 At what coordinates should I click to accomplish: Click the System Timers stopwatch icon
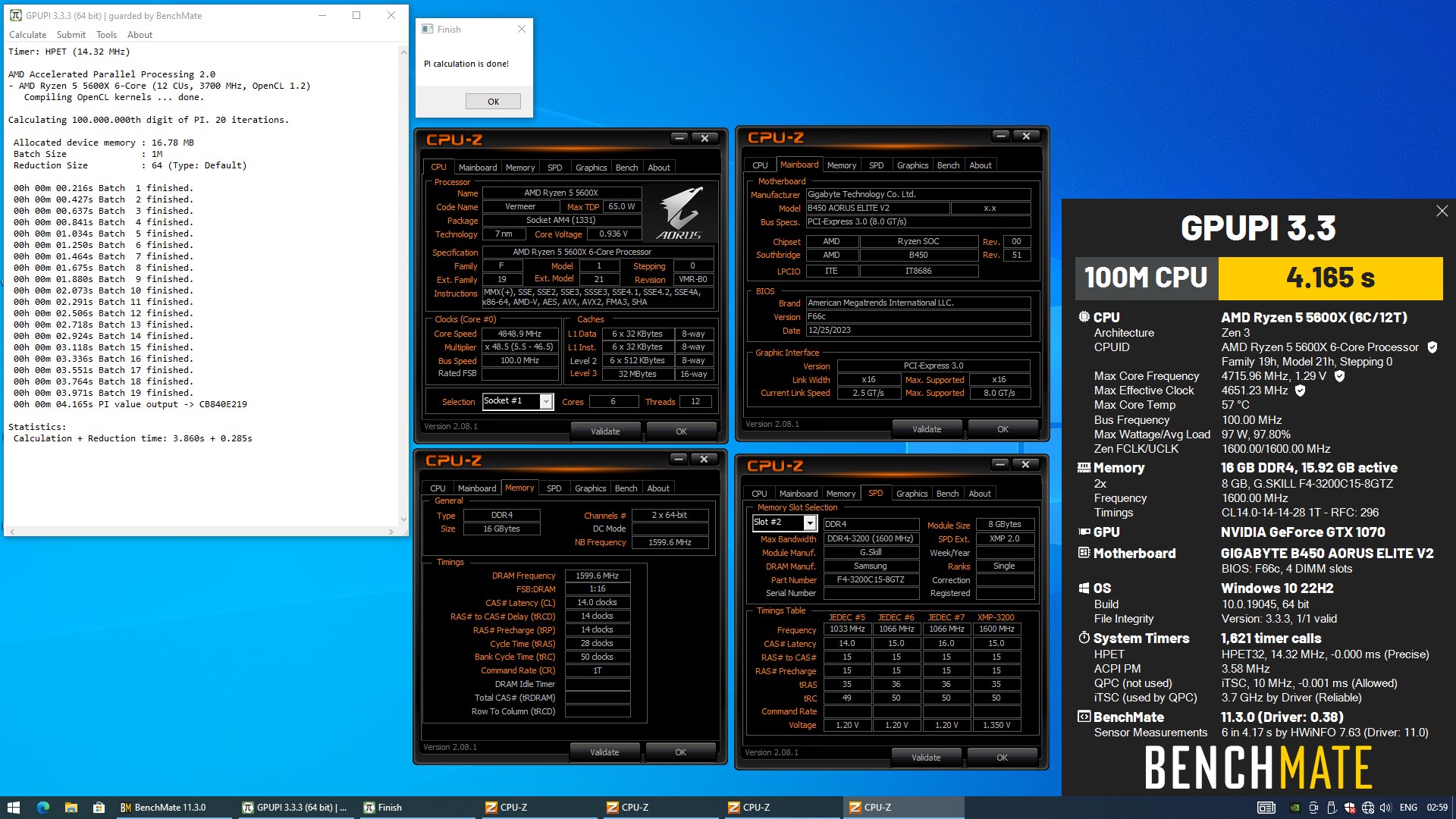(1084, 638)
